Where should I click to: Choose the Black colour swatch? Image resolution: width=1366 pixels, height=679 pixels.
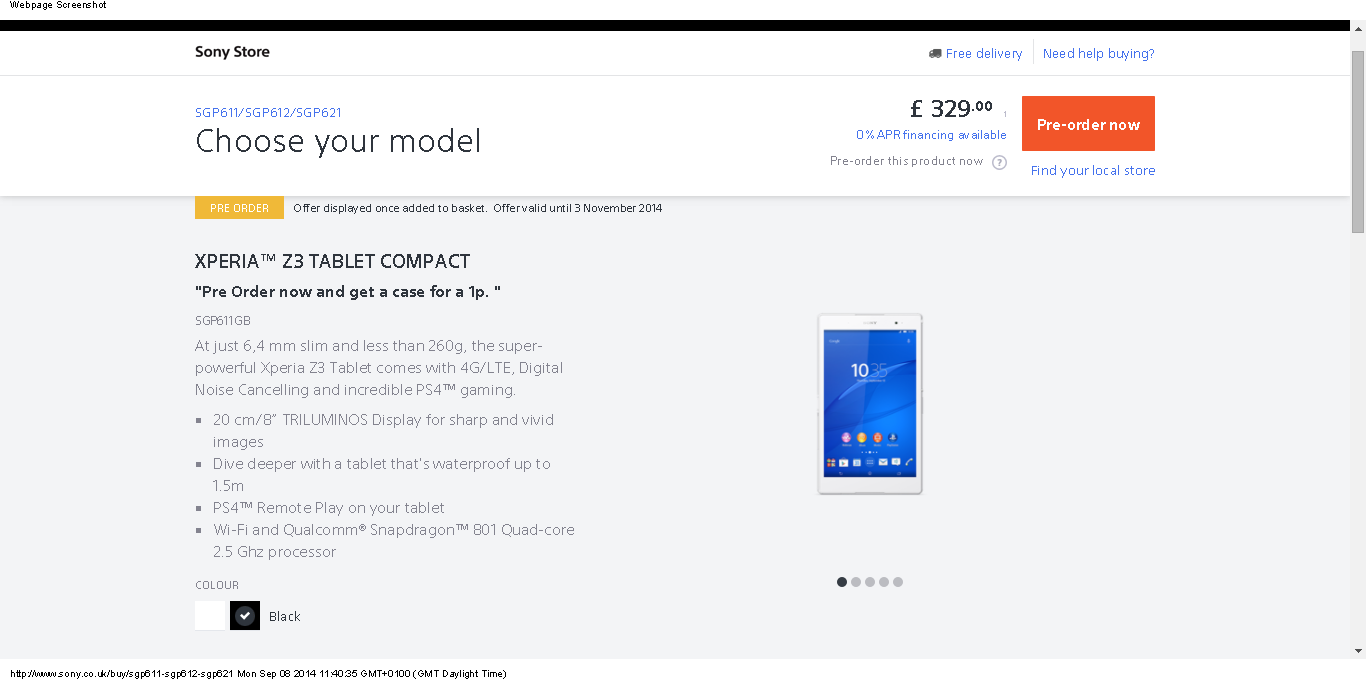(245, 616)
